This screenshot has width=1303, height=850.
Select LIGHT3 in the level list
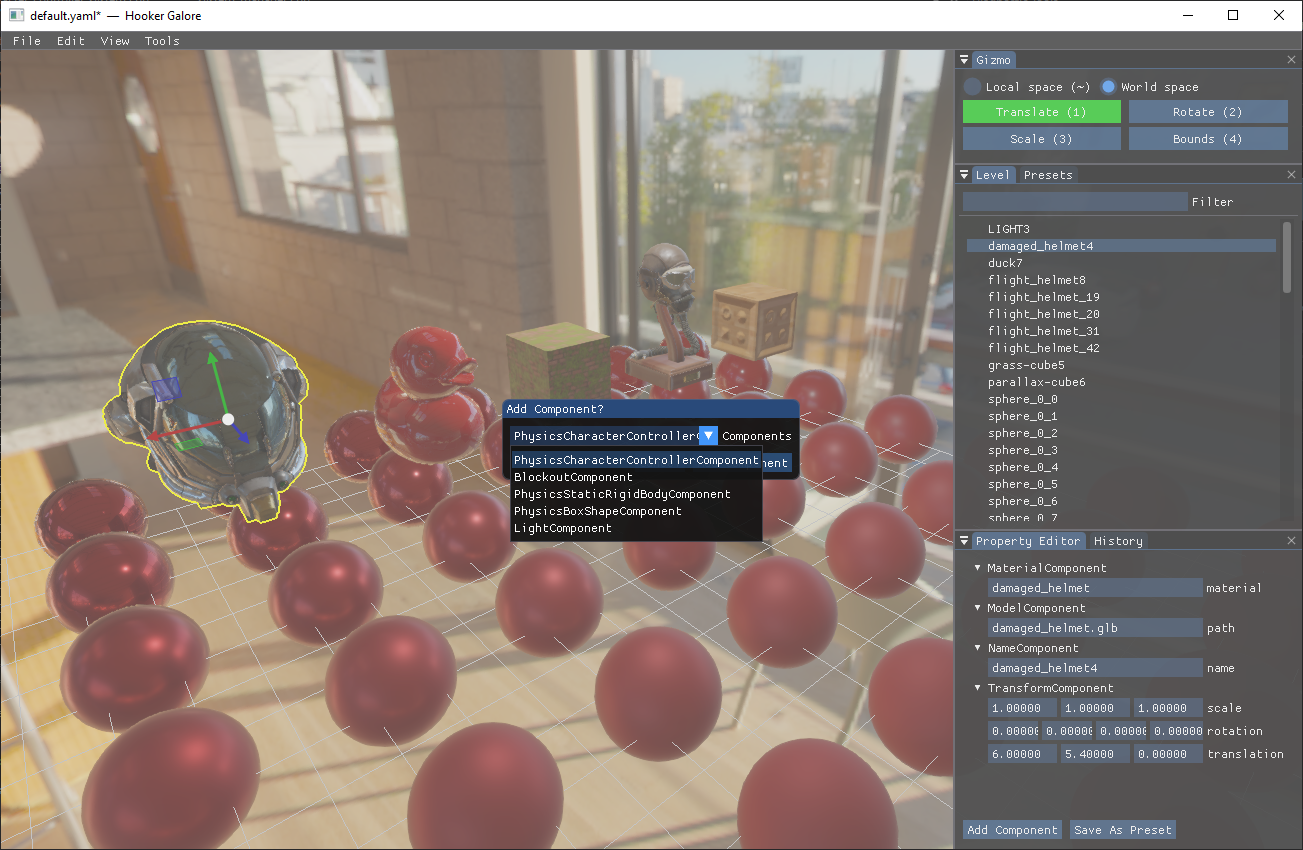1121,229
